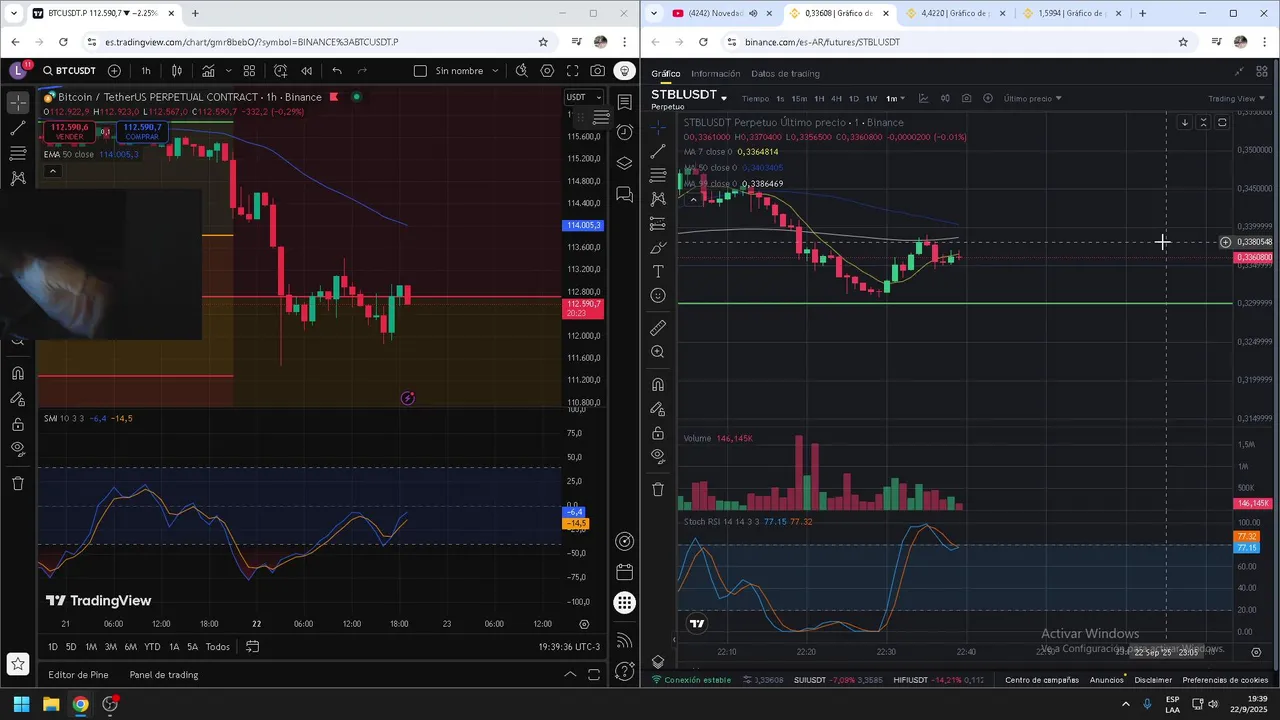This screenshot has height=720, width=1280.
Task: Click the COMPRAR buy price button
Action: 142,131
